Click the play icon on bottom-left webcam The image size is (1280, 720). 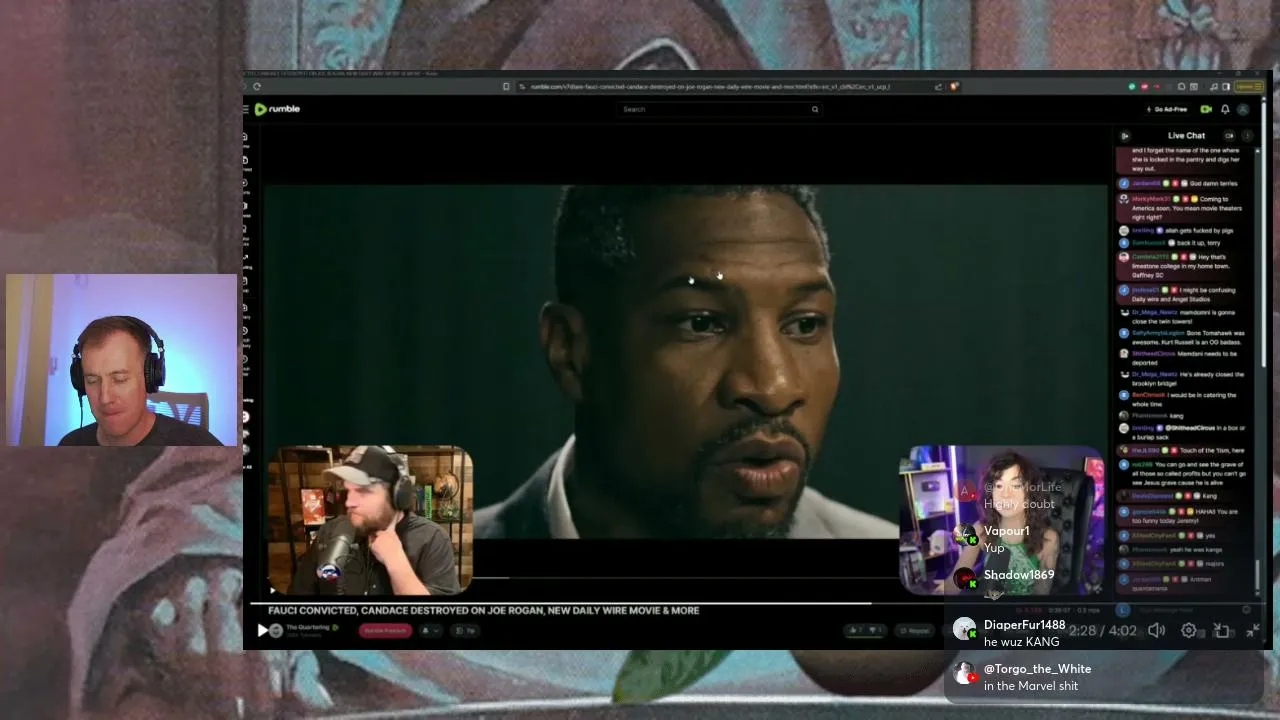pyautogui.click(x=273, y=590)
